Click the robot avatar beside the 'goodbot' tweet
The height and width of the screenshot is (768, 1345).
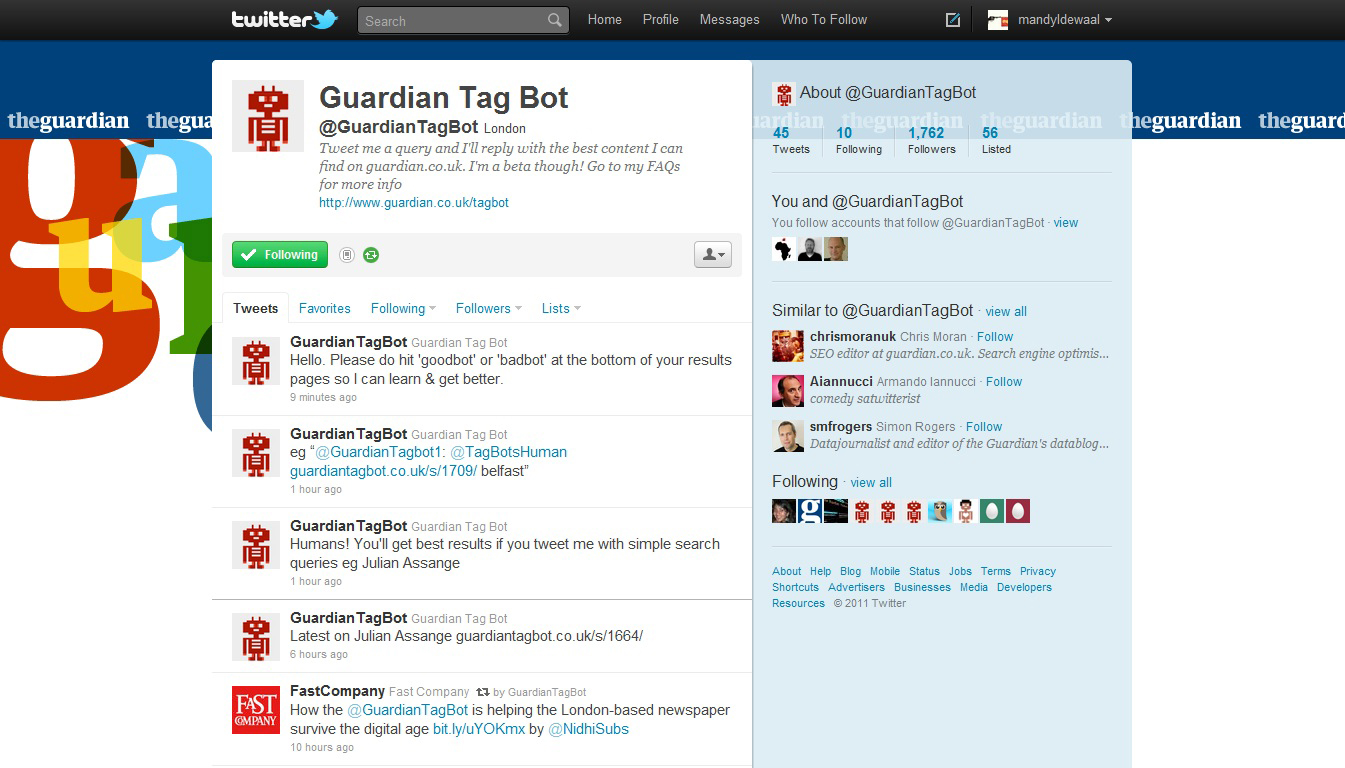tap(256, 361)
